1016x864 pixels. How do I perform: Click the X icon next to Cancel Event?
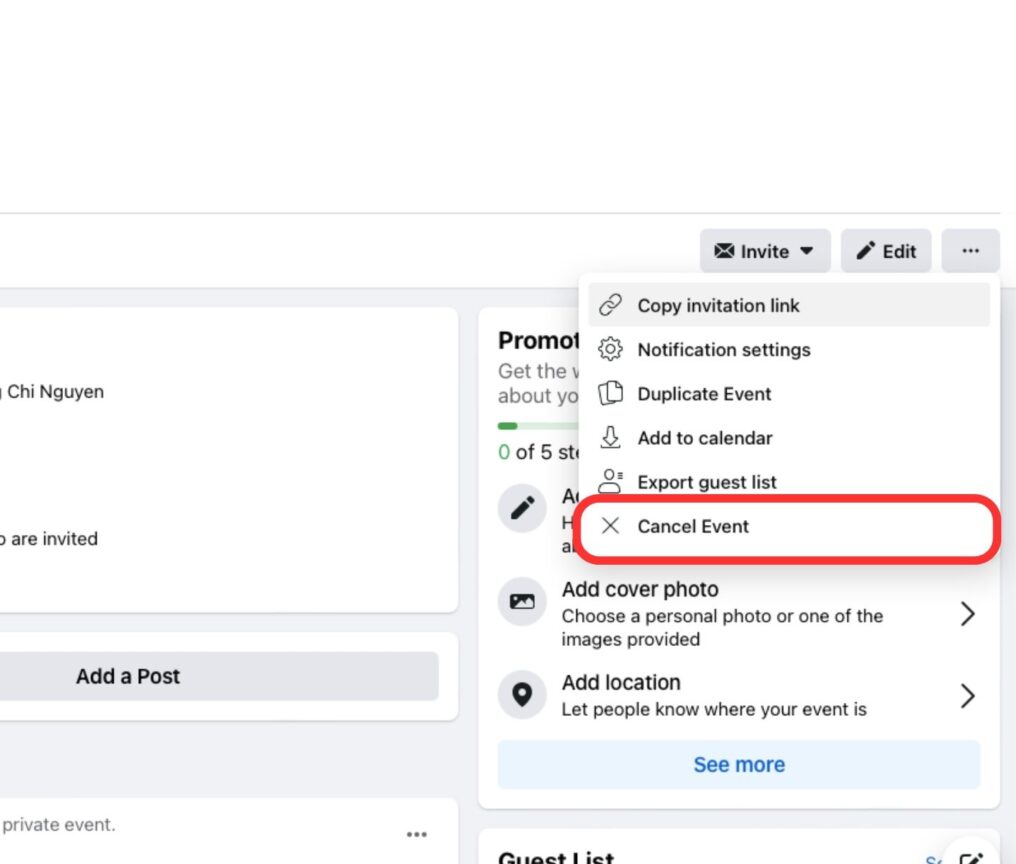tap(610, 526)
